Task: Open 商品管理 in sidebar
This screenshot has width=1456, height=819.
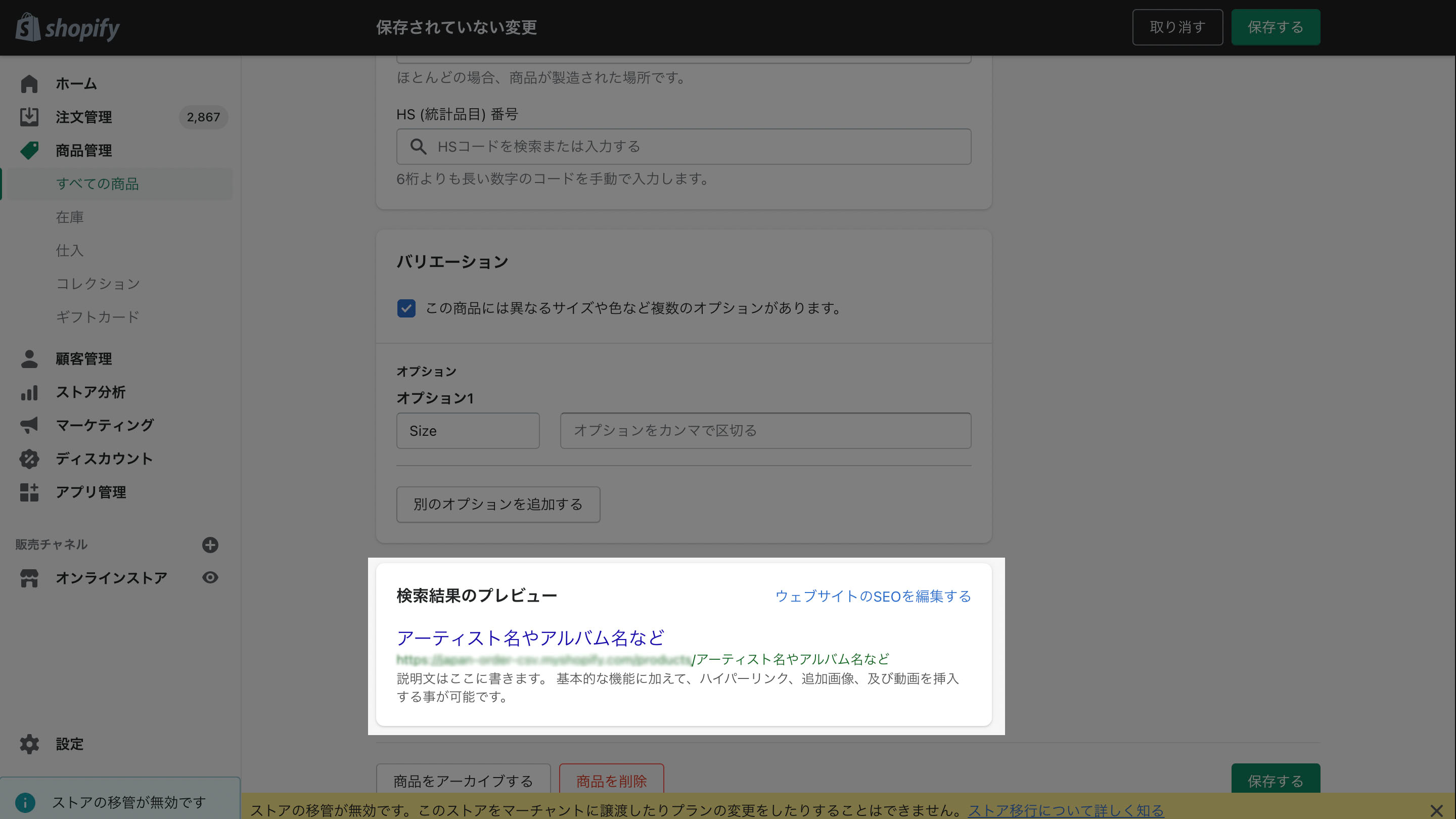Action: tap(83, 150)
